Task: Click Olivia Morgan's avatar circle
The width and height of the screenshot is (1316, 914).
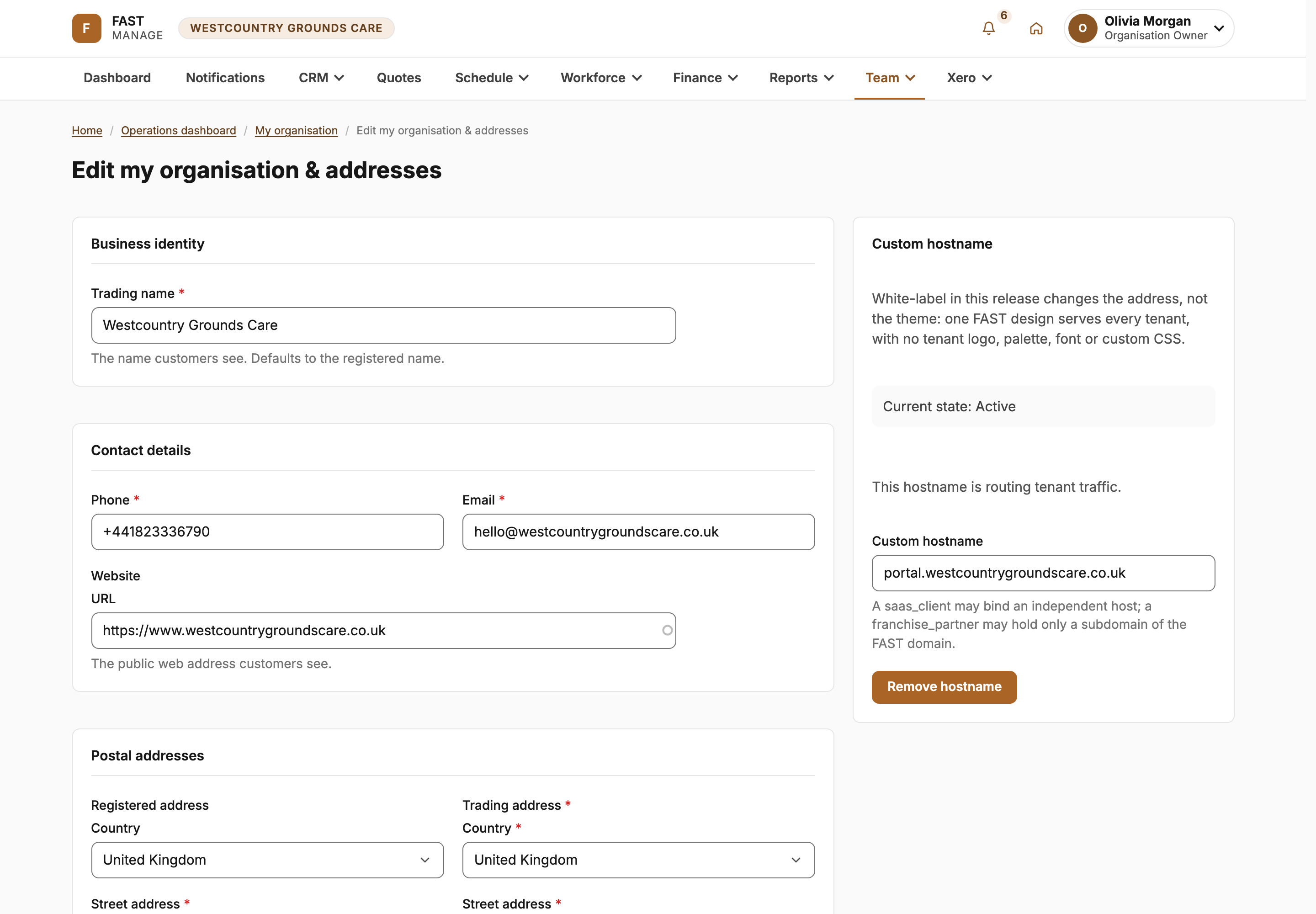Action: [x=1083, y=28]
